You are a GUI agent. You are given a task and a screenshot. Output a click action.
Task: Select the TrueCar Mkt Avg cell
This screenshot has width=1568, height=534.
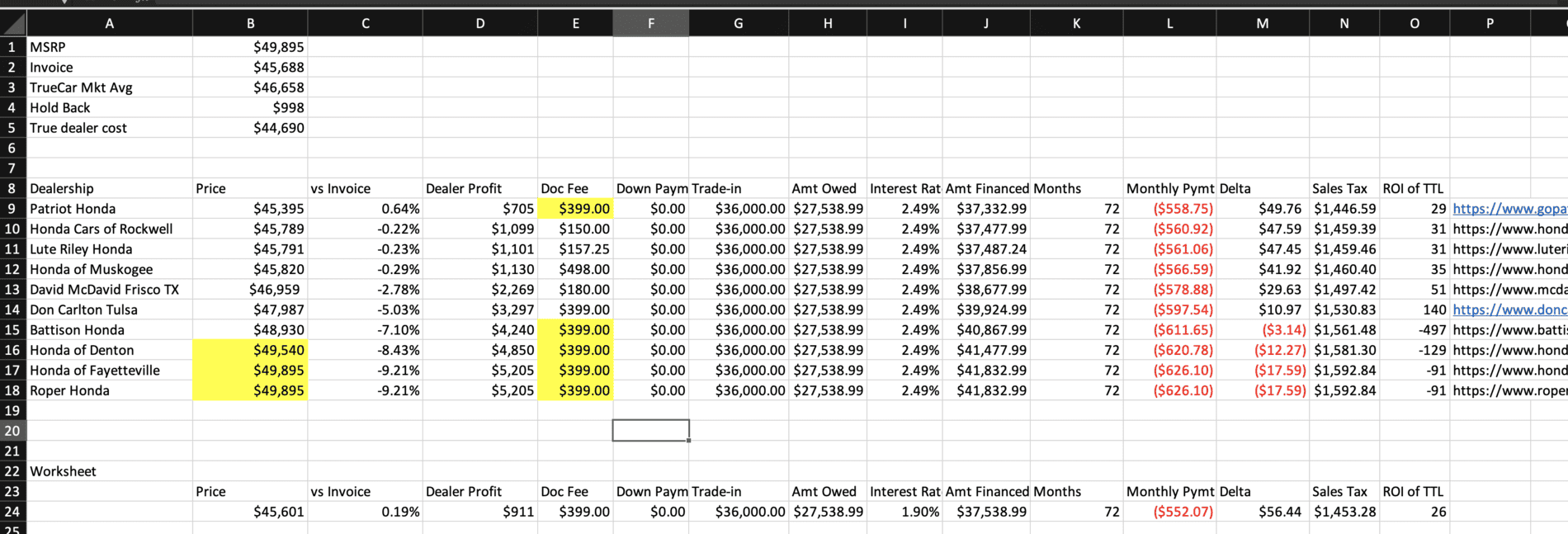tap(110, 87)
